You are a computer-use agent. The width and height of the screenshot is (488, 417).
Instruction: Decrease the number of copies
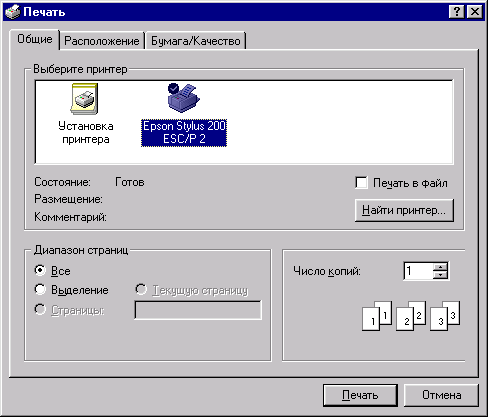click(x=441, y=275)
